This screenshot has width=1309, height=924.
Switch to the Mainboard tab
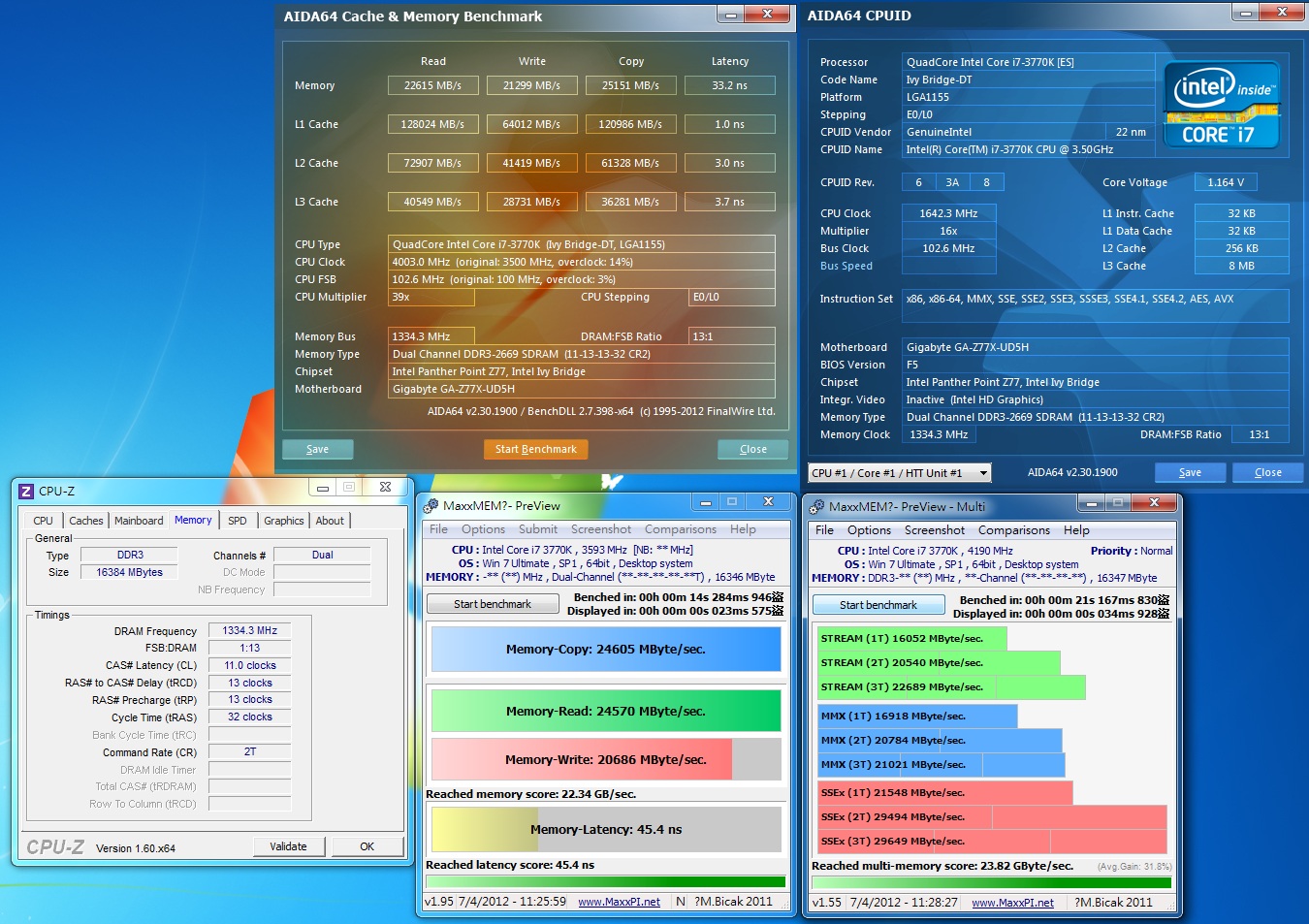pyautogui.click(x=139, y=521)
